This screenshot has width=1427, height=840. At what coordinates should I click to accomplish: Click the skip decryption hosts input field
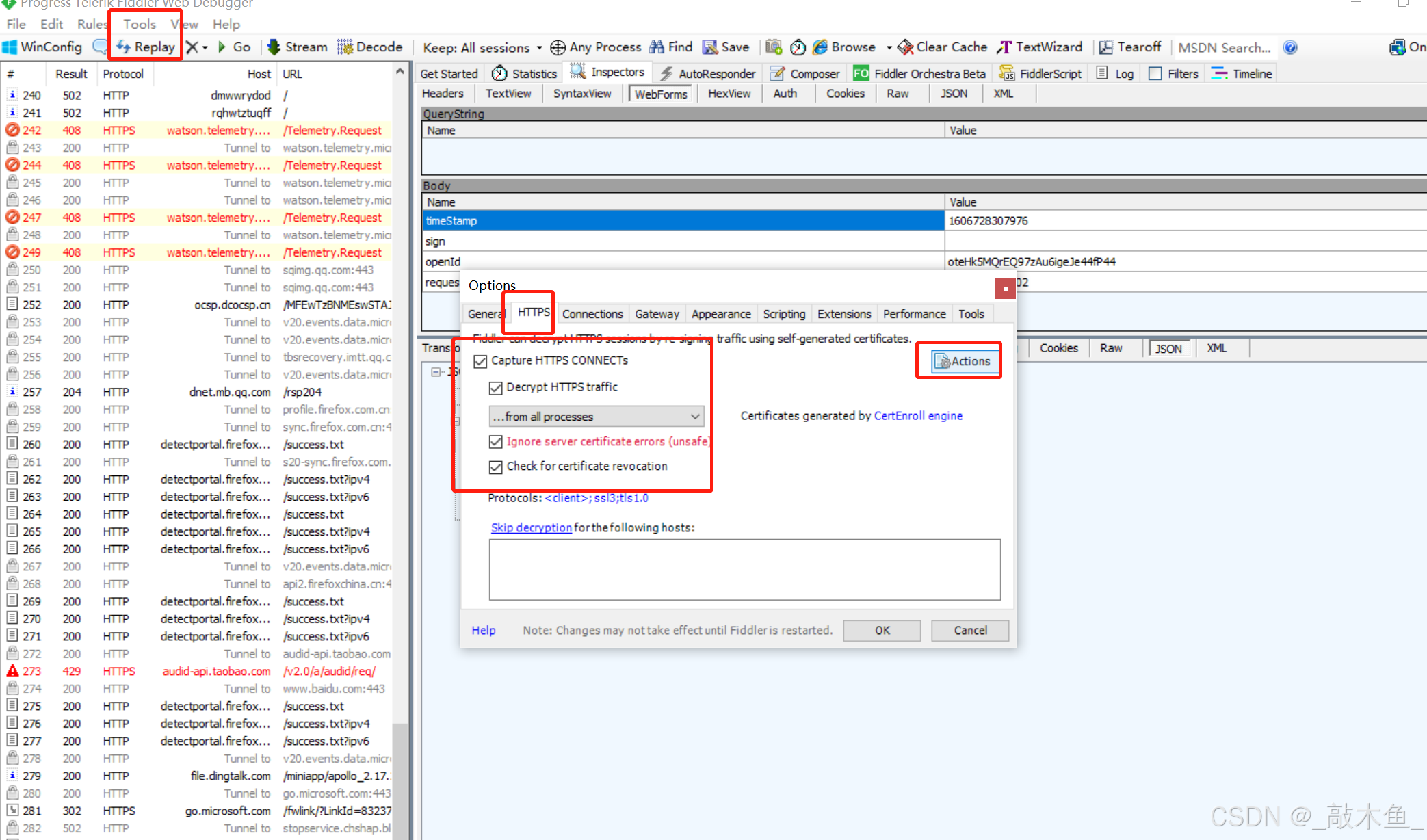coord(744,570)
